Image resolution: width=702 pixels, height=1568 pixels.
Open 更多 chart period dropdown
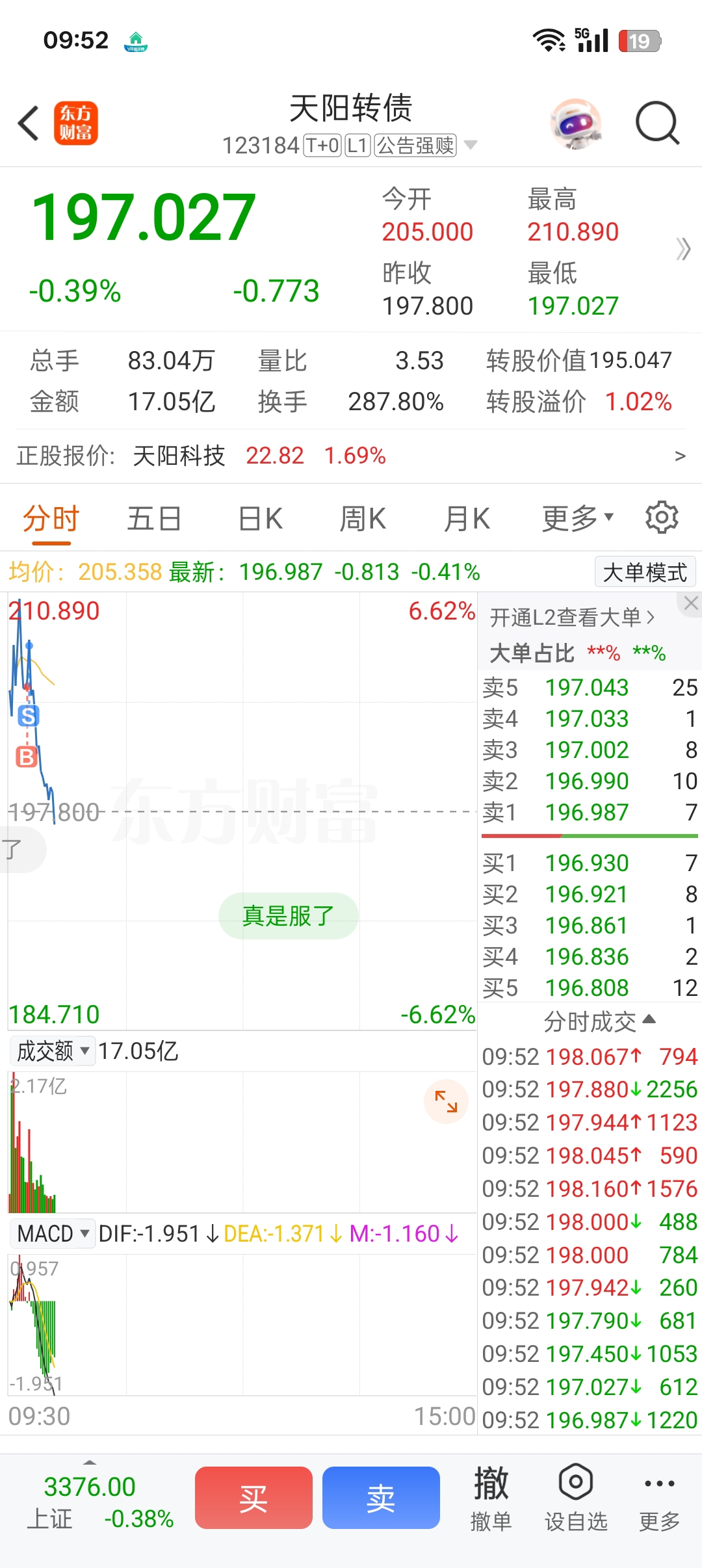coord(577,518)
